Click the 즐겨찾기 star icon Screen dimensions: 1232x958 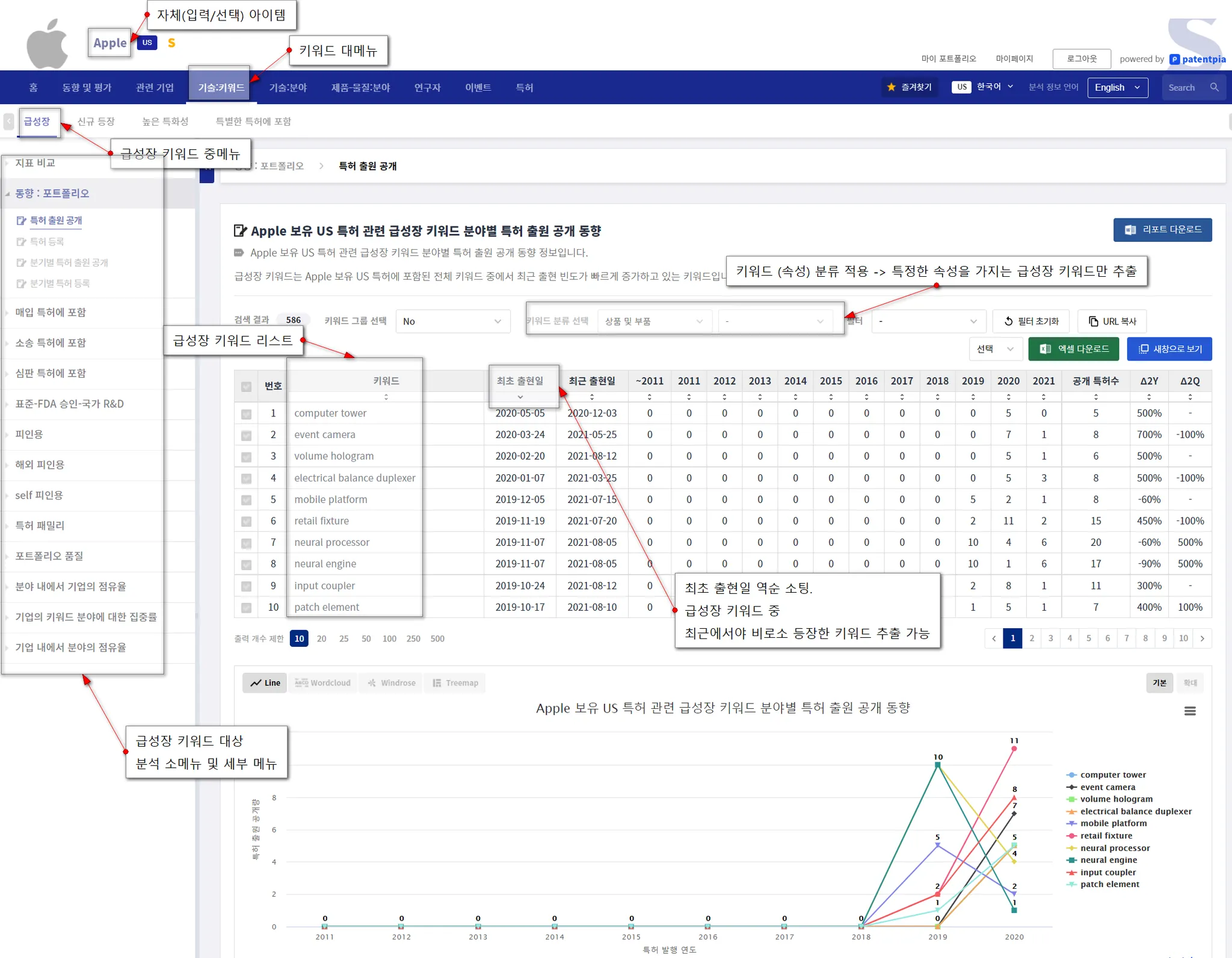(891, 87)
